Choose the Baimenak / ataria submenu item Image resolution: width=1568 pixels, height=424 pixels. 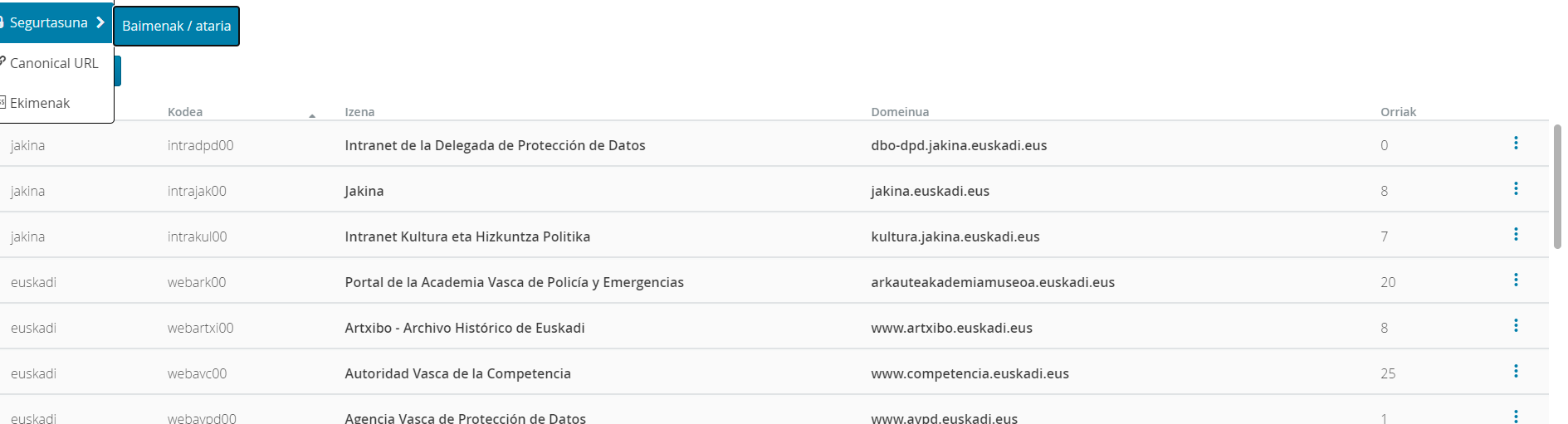point(176,27)
